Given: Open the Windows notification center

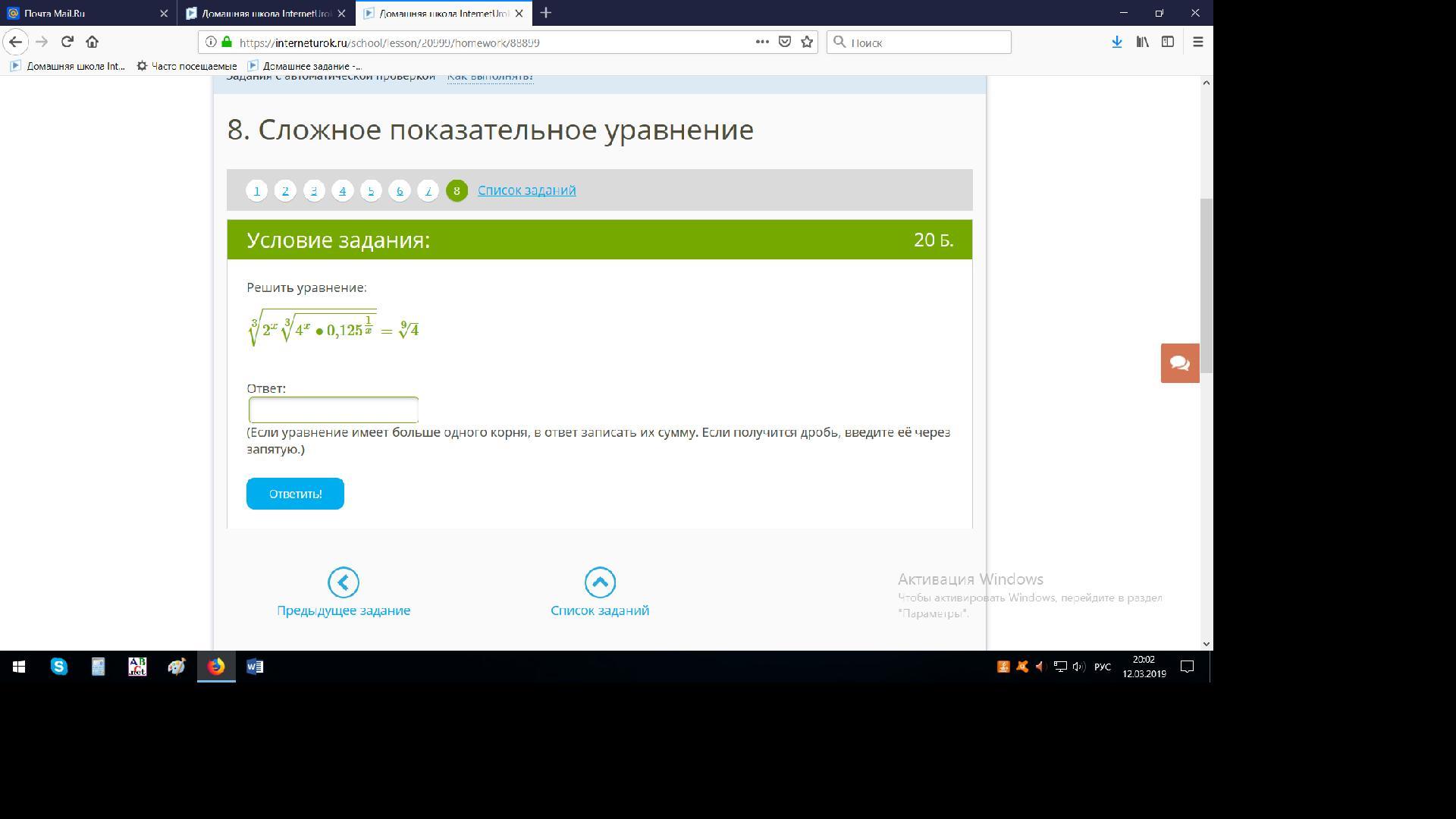Looking at the screenshot, I should [1188, 667].
